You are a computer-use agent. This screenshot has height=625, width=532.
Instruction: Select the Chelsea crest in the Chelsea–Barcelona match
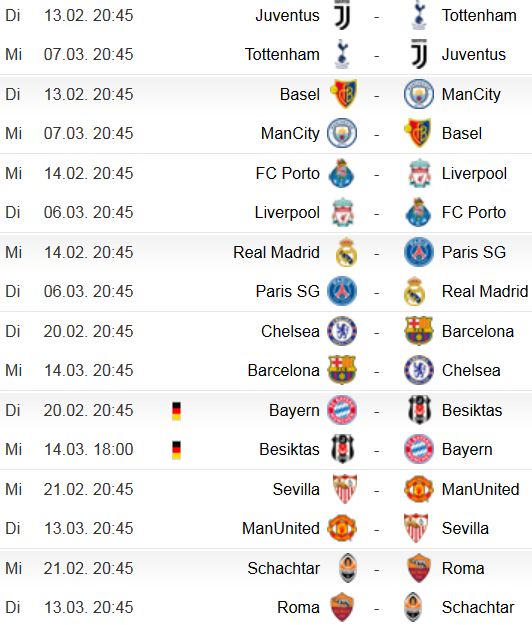(x=342, y=331)
